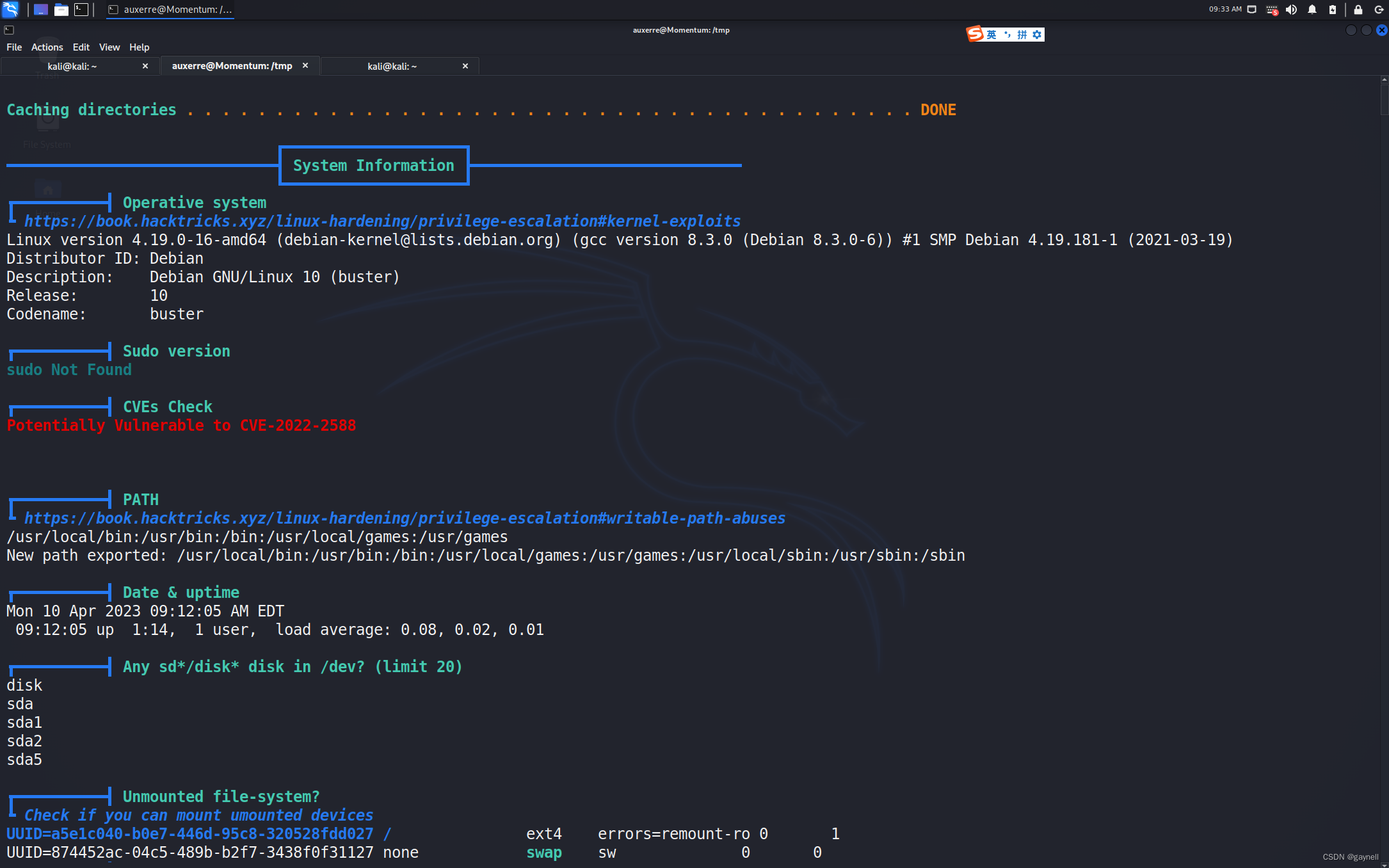Toggle the 英 English input mode
The image size is (1389, 868).
[992, 35]
